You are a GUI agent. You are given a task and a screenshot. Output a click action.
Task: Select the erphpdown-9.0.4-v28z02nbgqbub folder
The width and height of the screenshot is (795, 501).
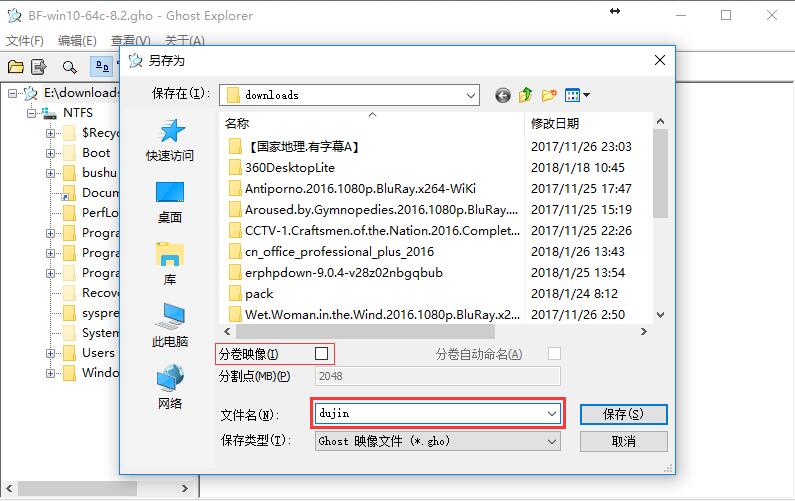(335, 273)
